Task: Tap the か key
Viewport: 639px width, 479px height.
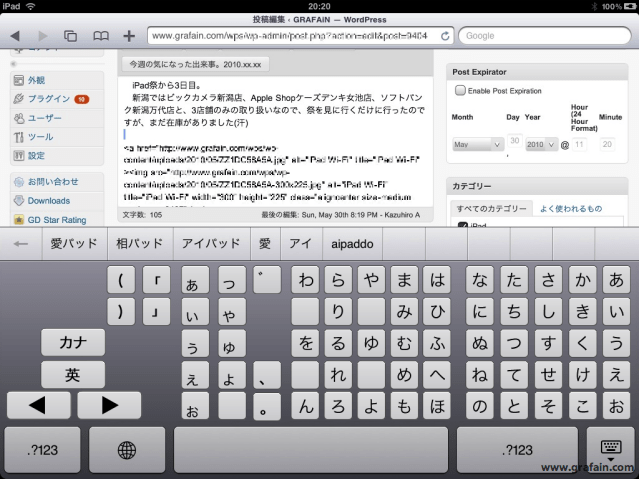Action: coord(582,280)
